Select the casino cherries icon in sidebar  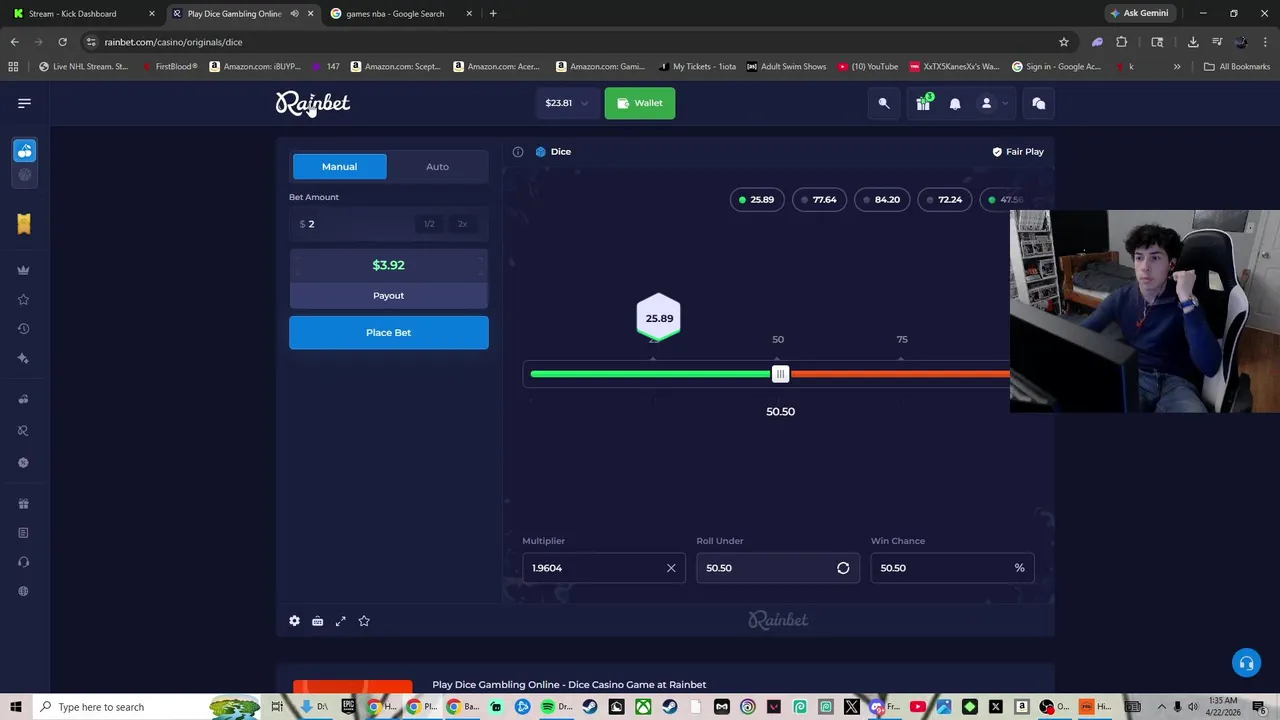click(x=24, y=151)
